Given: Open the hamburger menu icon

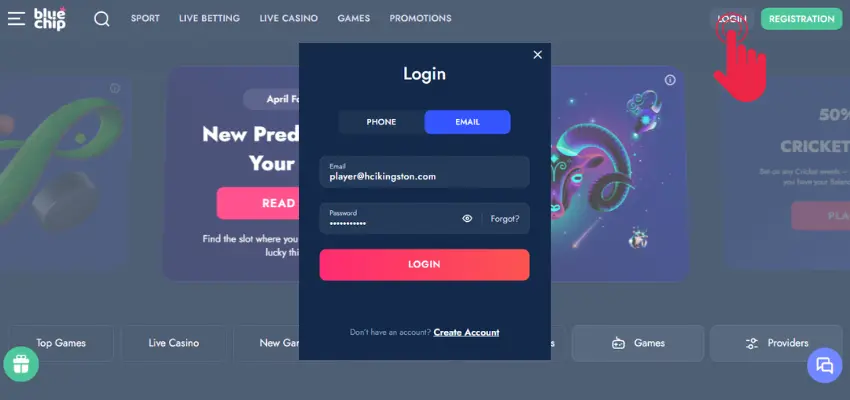Looking at the screenshot, I should [16, 18].
